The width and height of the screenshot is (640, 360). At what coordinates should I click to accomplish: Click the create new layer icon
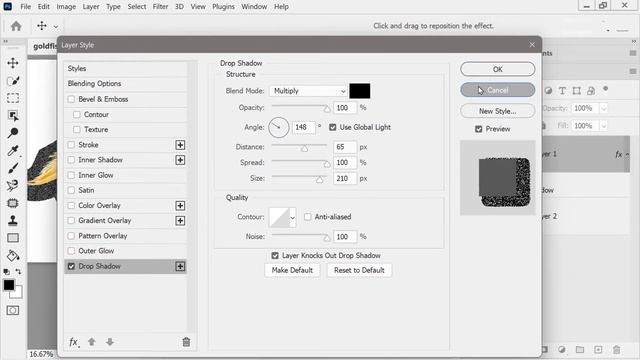[x=598, y=350]
